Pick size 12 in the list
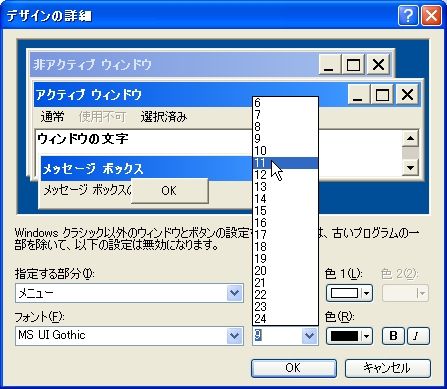 tap(285, 175)
